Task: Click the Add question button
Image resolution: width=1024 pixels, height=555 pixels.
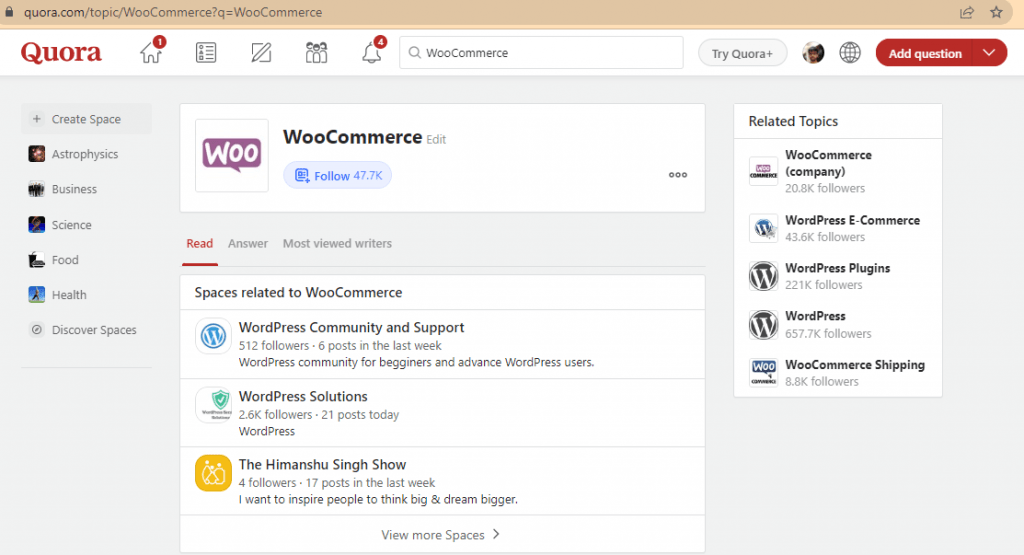Action: 925,53
